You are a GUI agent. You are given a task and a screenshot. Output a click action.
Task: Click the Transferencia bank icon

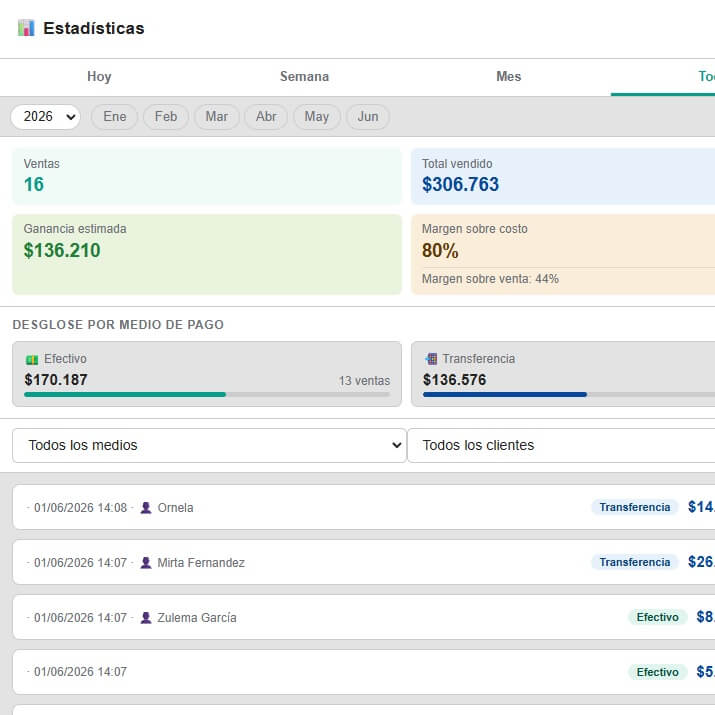pyautogui.click(x=431, y=359)
